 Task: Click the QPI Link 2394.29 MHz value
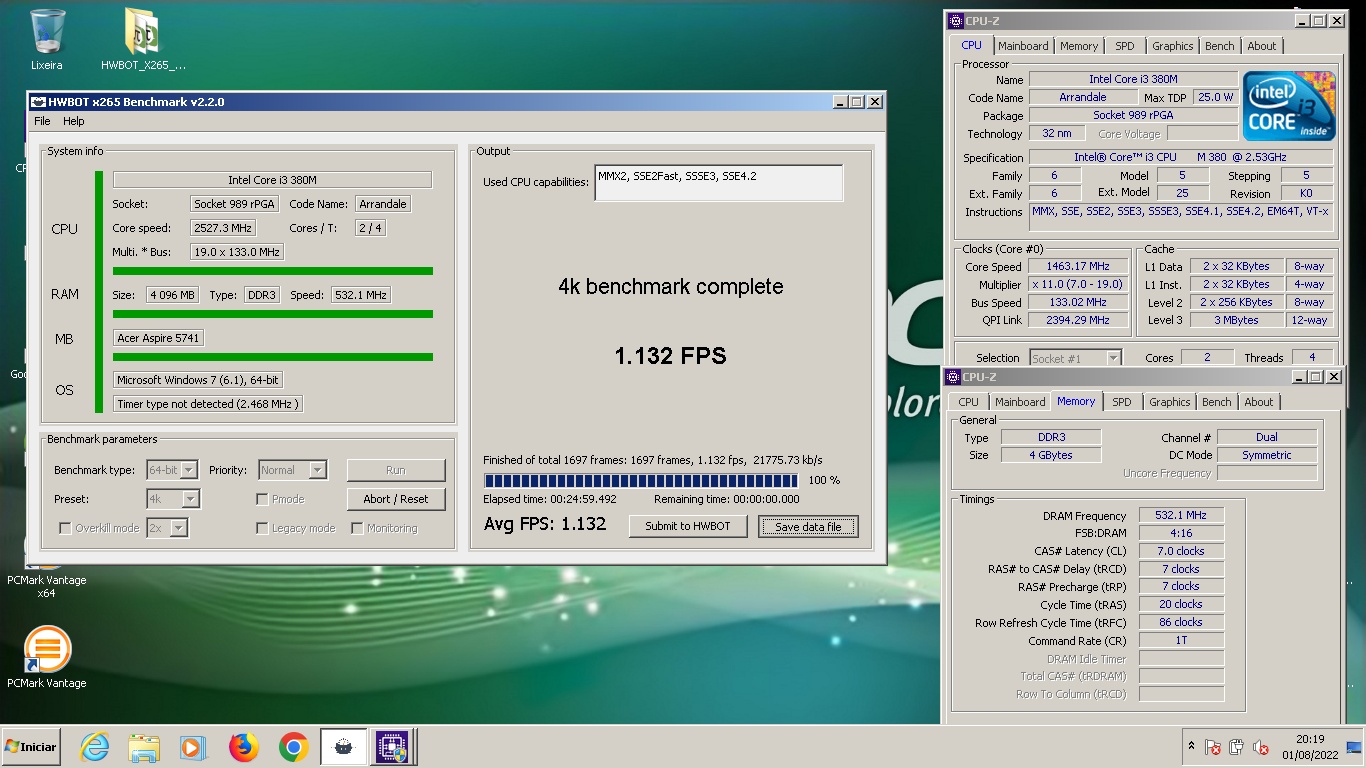[1079, 320]
